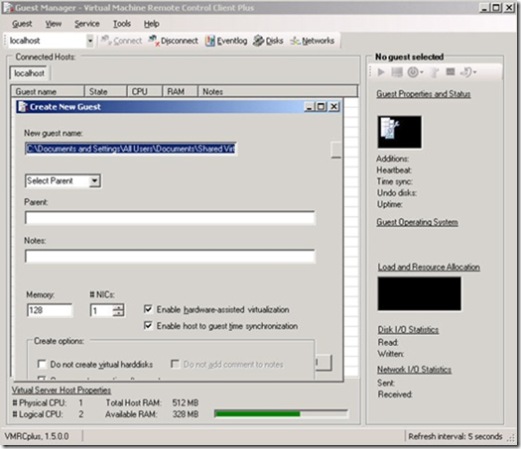
Task: Click the Refresh interval: 5 seconds status text
Action: coord(455,436)
